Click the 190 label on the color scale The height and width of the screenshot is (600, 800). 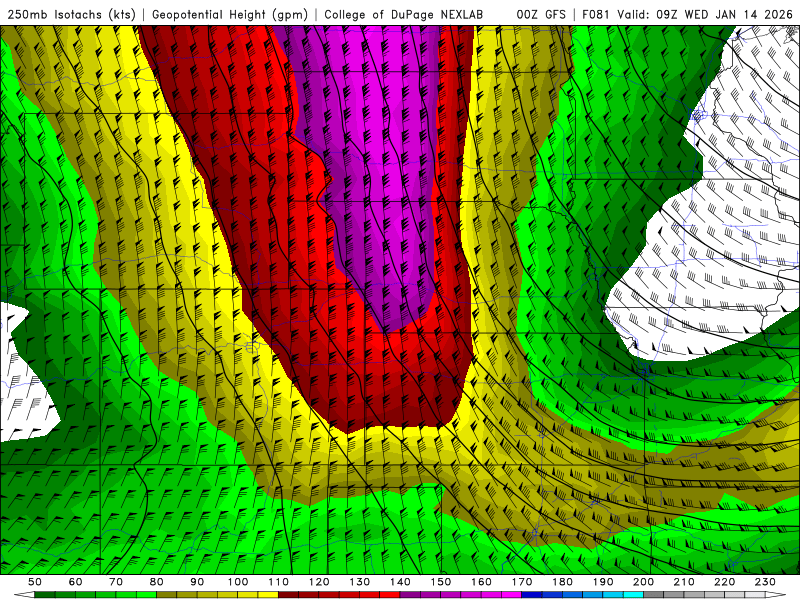pyautogui.click(x=603, y=582)
